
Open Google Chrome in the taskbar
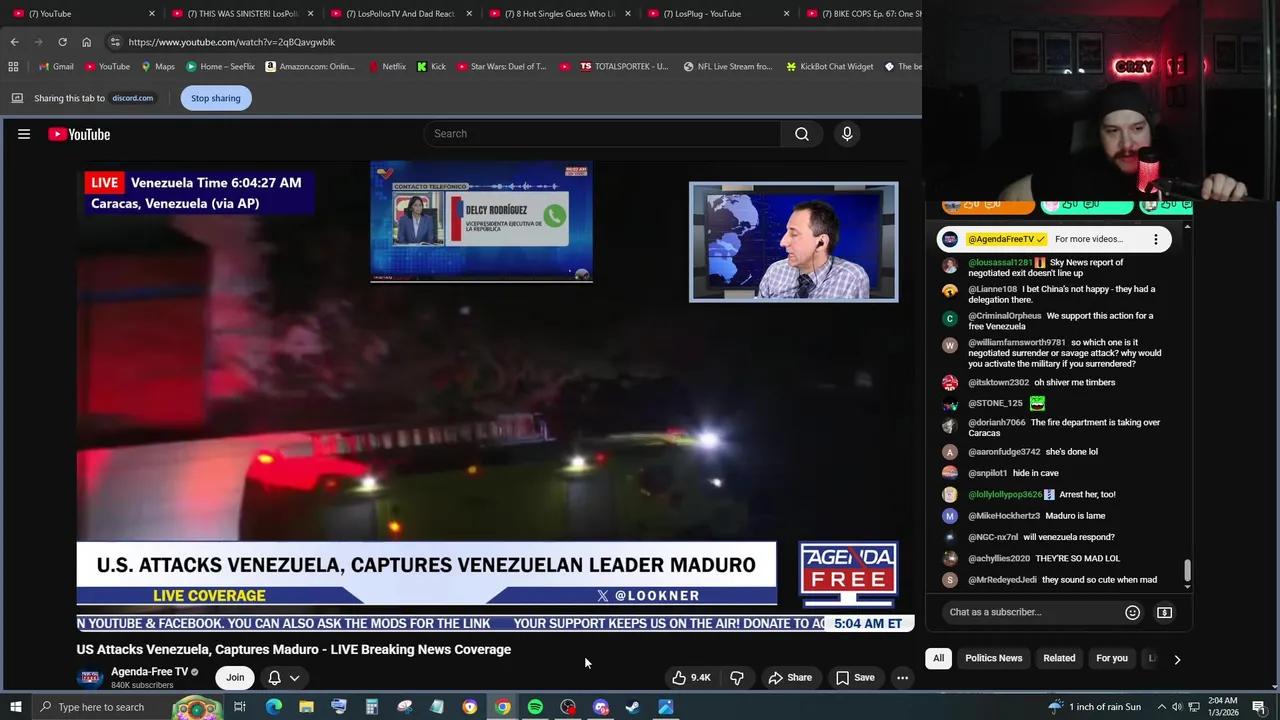pos(502,707)
